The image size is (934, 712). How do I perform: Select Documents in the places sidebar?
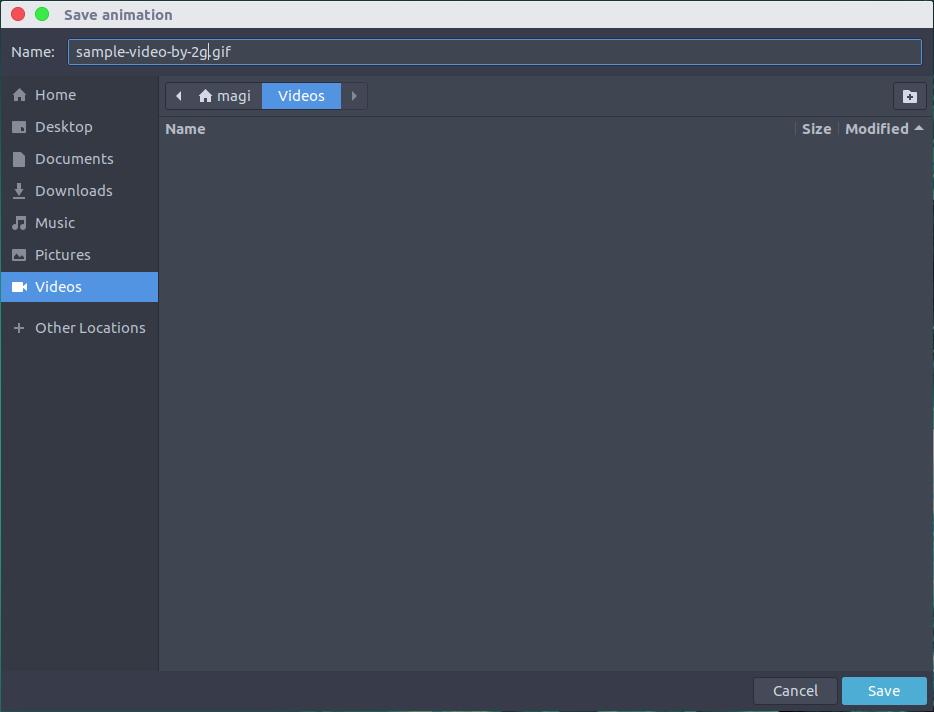(x=79, y=159)
